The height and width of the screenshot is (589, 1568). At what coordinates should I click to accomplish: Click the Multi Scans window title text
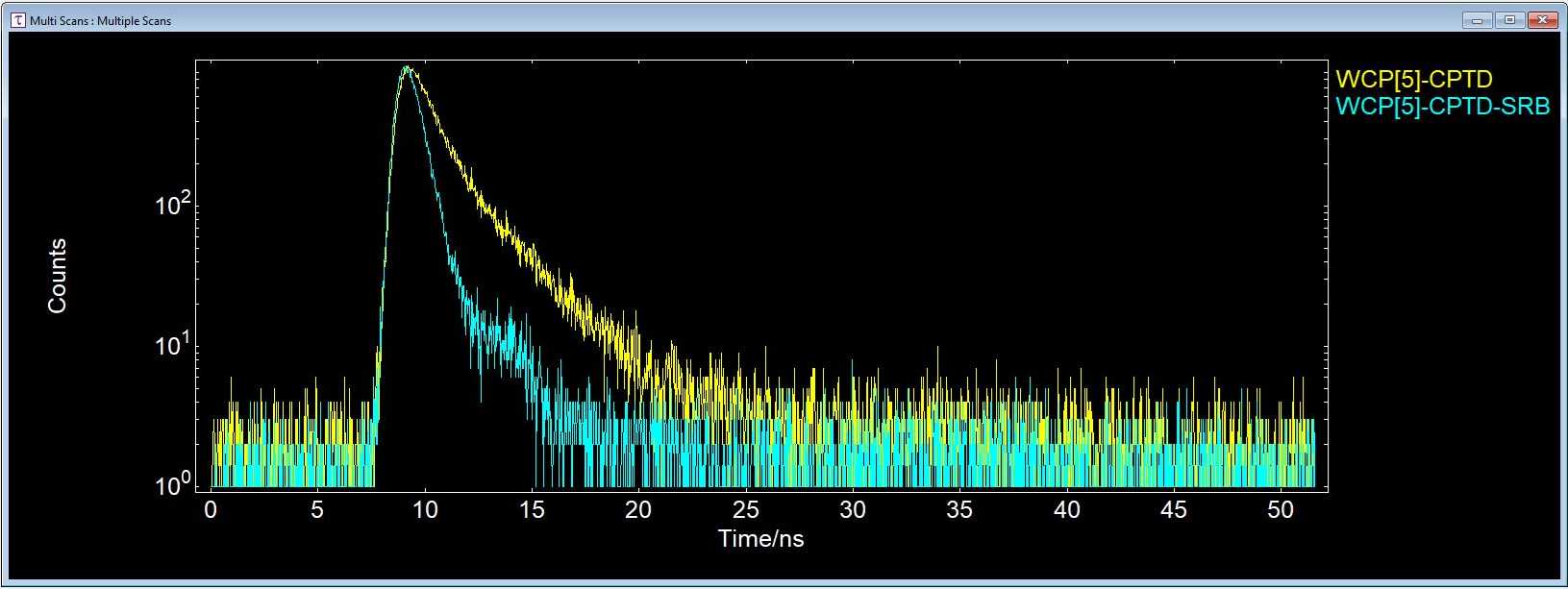(x=100, y=20)
